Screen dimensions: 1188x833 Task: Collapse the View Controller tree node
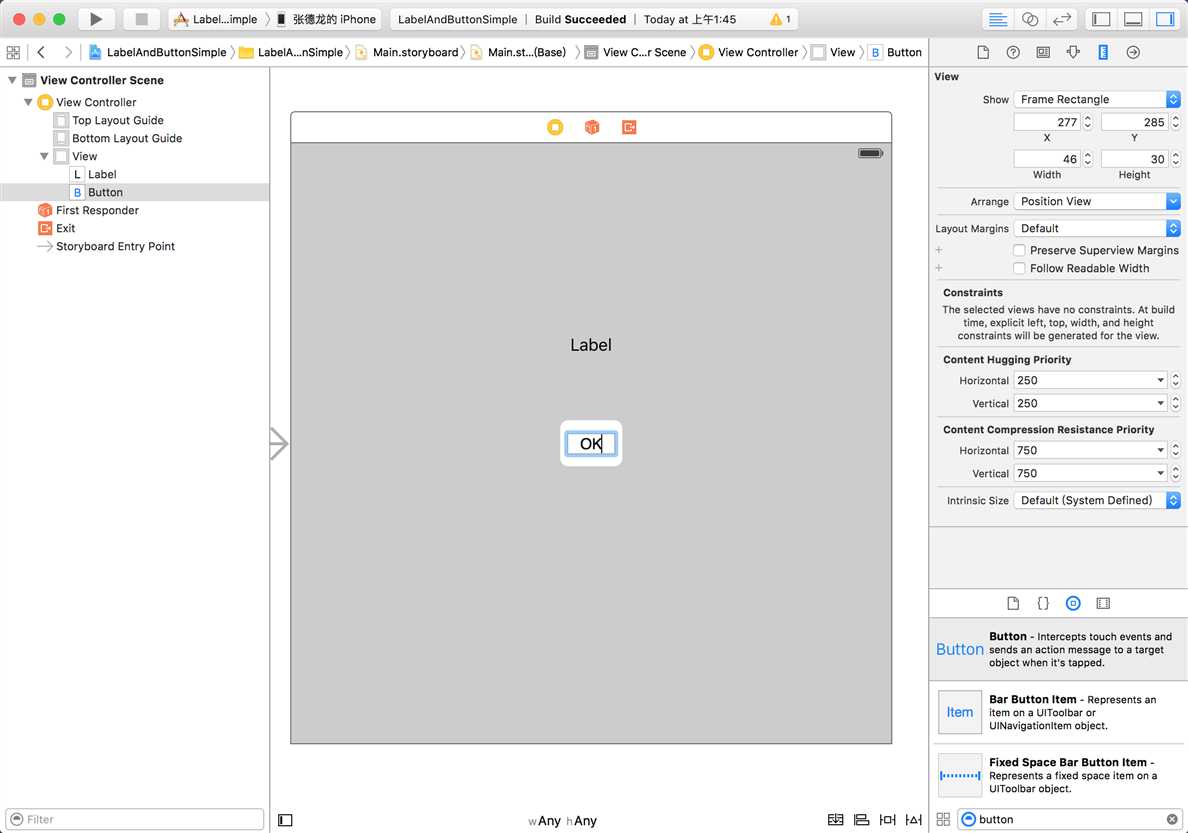coord(28,102)
